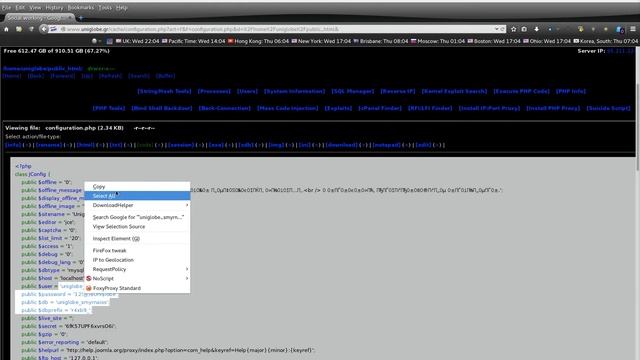640x360 pixels.
Task: Click the [session] file action link
Action: [181, 145]
